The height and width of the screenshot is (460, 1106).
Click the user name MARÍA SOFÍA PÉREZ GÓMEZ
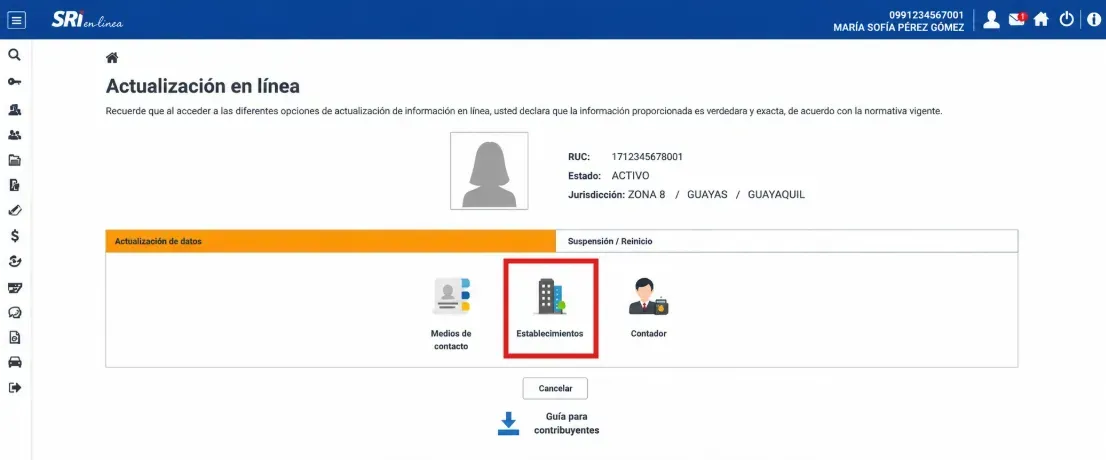898,28
